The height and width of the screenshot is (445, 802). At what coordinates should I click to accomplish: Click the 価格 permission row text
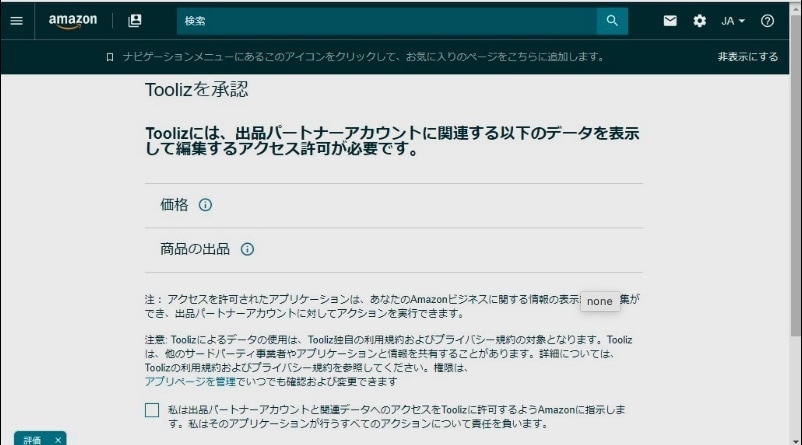point(174,205)
